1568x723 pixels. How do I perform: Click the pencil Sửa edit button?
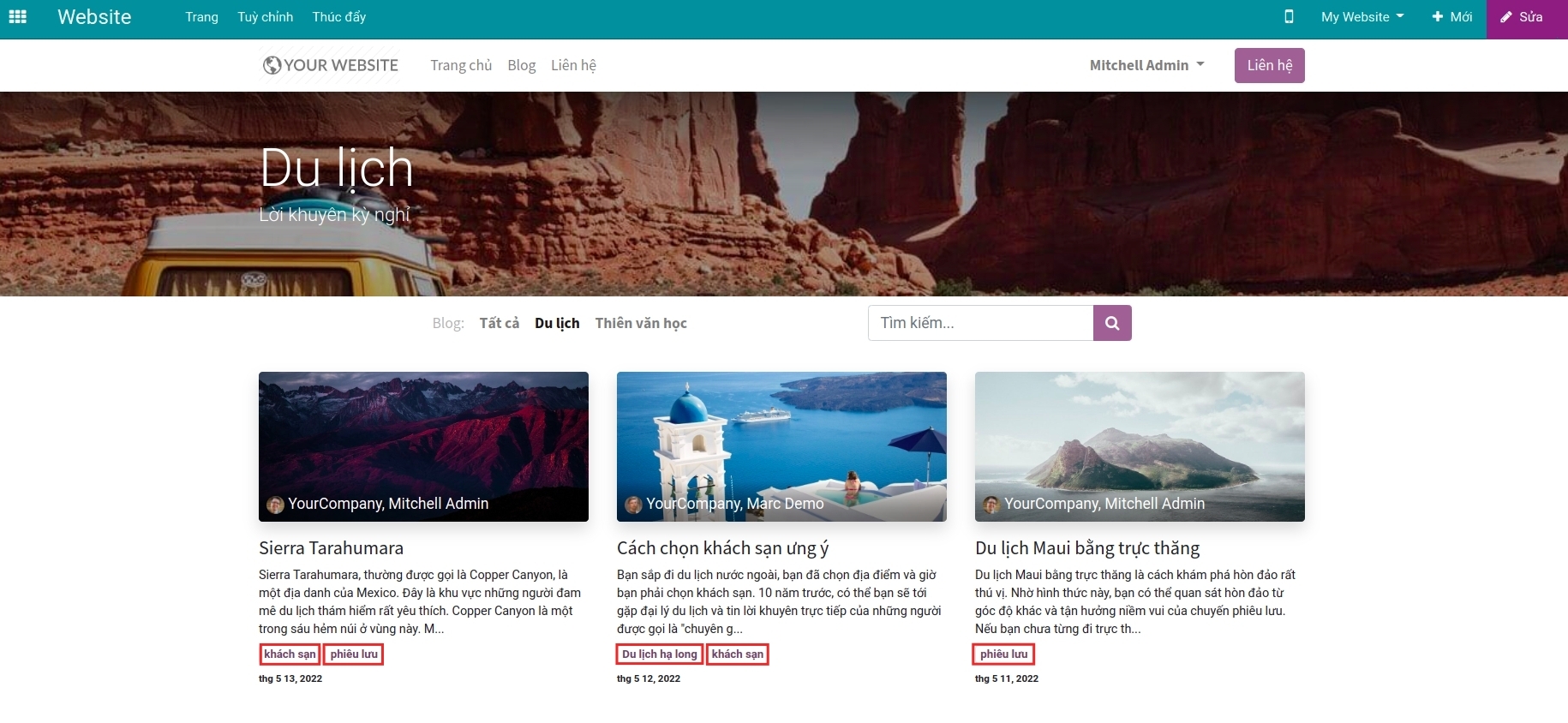pyautogui.click(x=1522, y=17)
